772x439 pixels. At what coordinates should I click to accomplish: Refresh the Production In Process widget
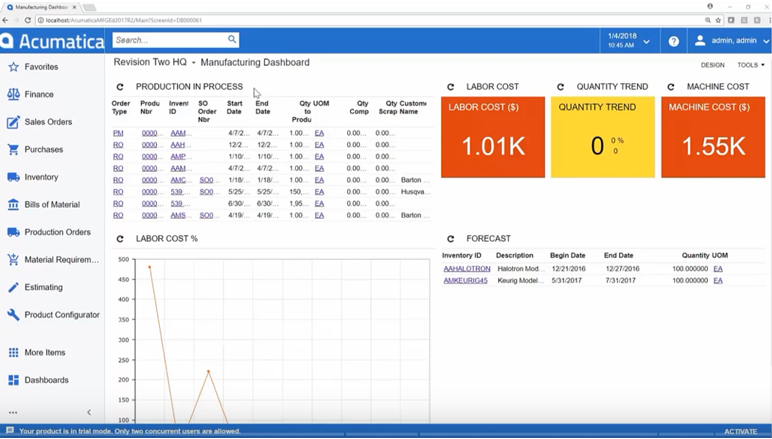[x=120, y=87]
